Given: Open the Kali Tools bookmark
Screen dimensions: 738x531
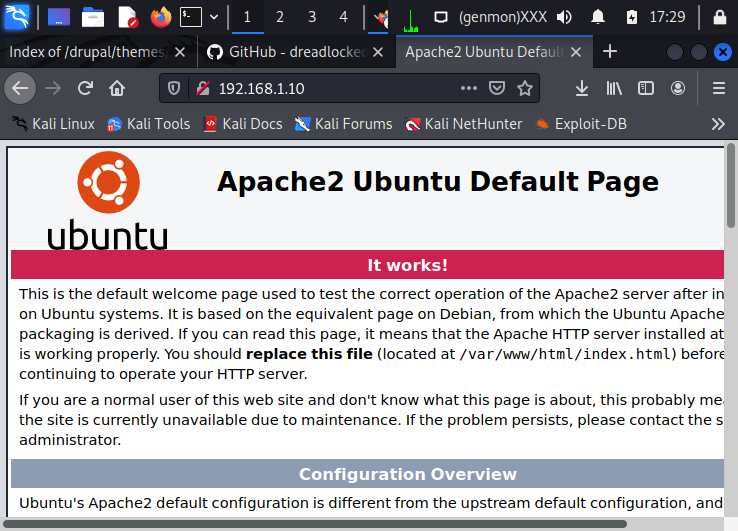Looking at the screenshot, I should (149, 124).
